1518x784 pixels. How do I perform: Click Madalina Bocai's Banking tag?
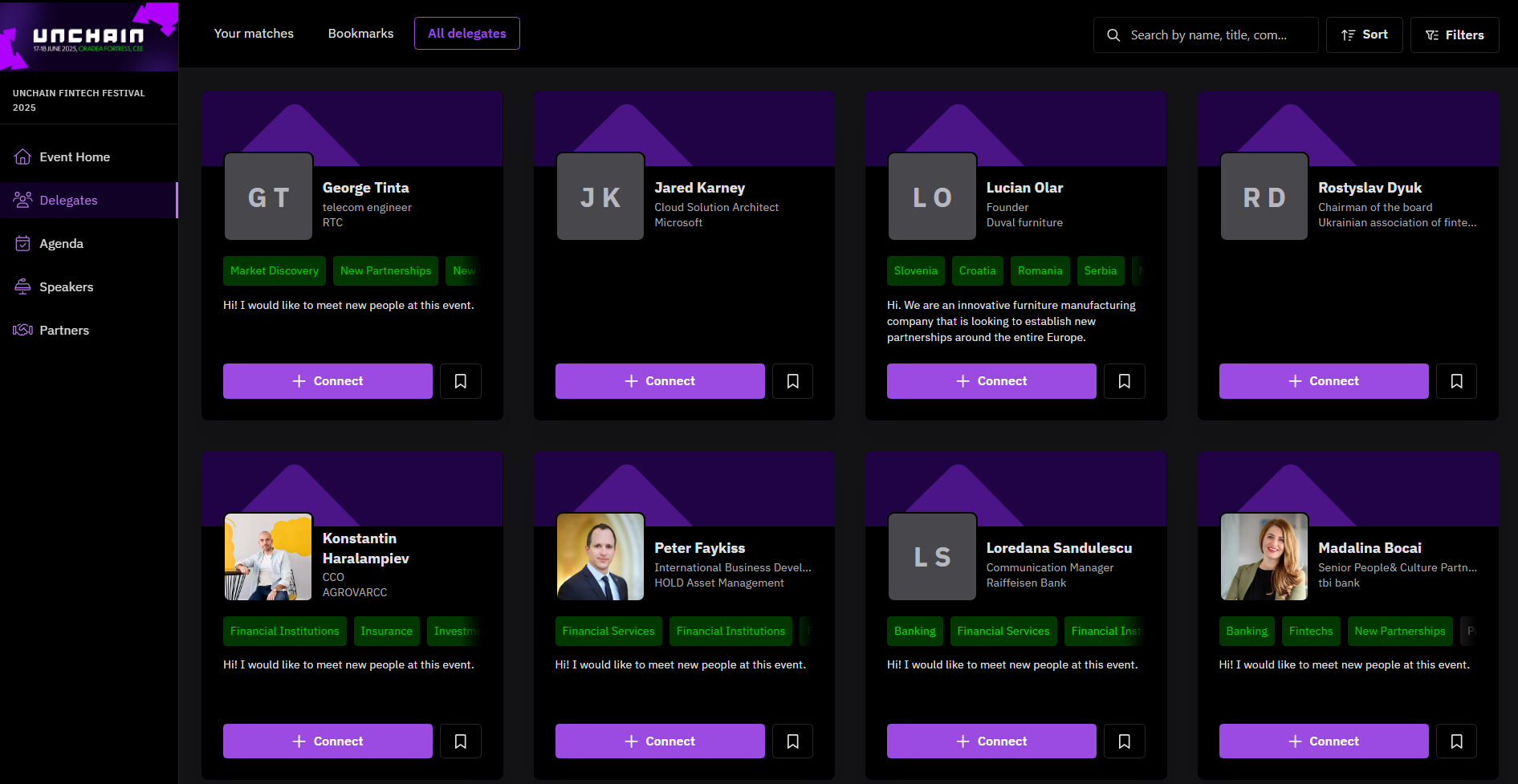tap(1247, 631)
